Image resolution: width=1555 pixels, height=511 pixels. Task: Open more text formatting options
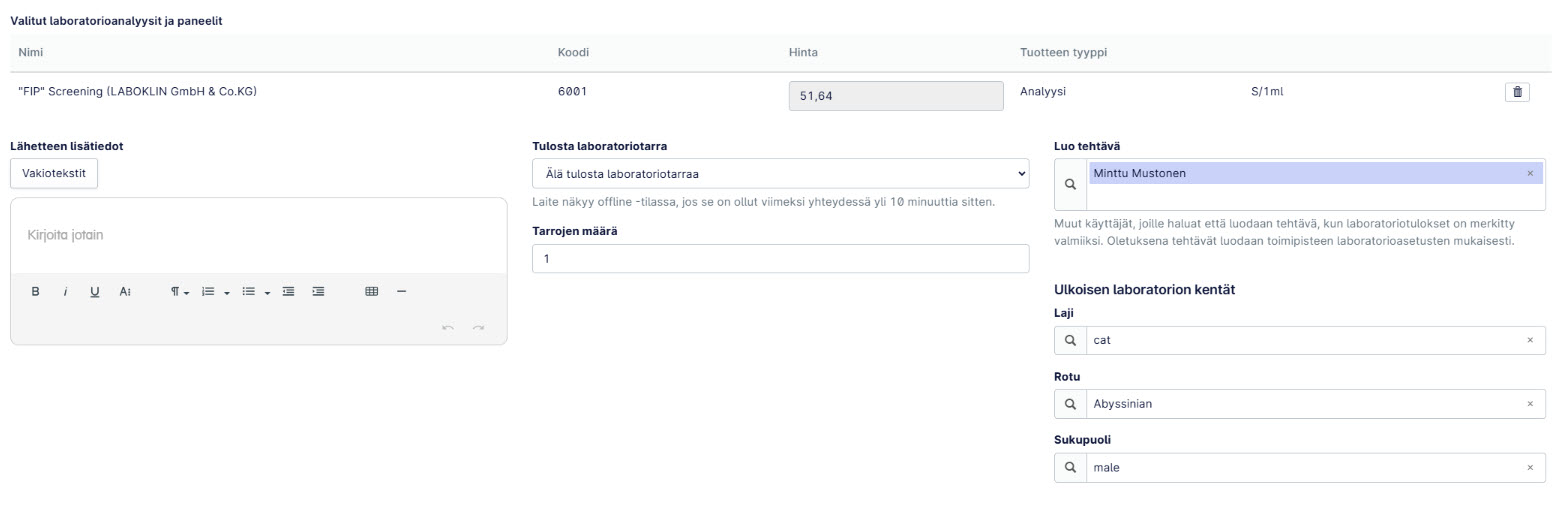click(125, 292)
